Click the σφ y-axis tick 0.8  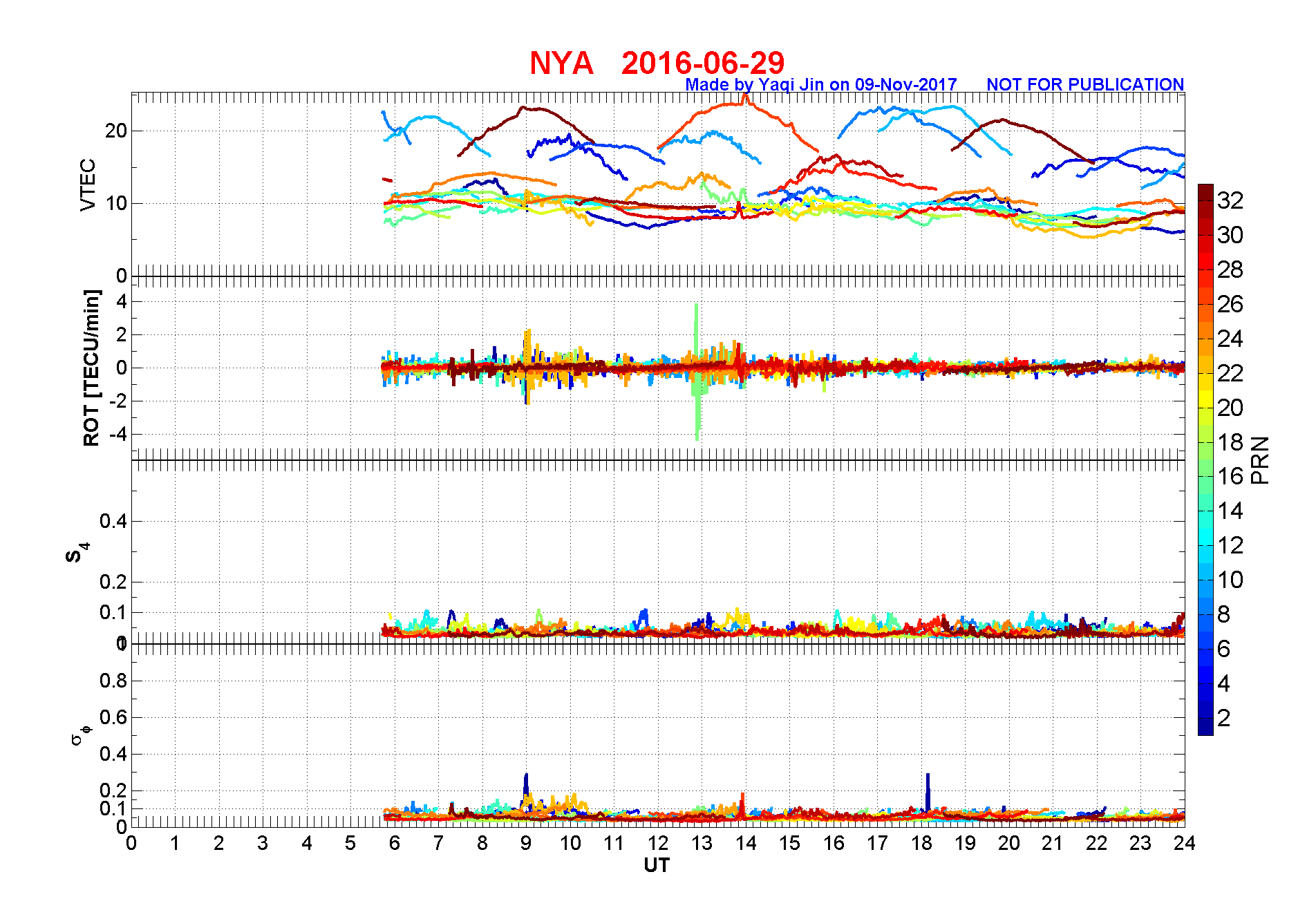pyautogui.click(x=113, y=681)
